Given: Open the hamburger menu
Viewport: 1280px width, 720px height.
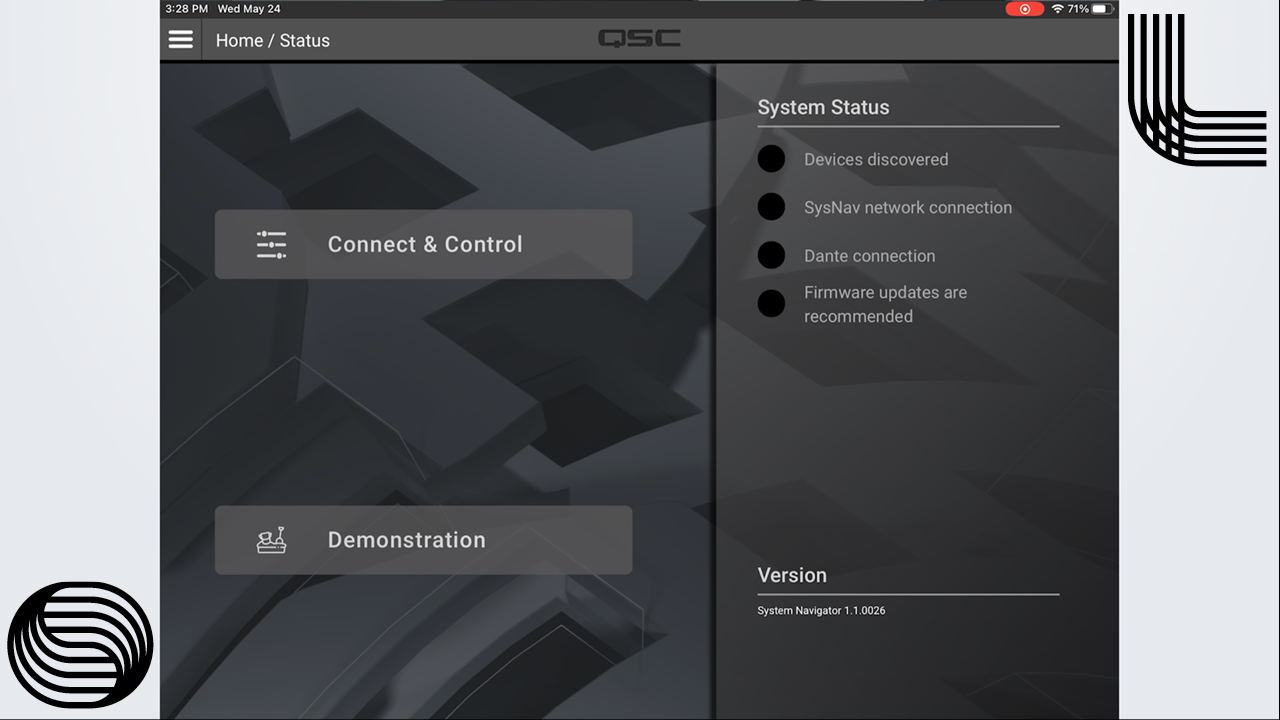Looking at the screenshot, I should click(181, 40).
